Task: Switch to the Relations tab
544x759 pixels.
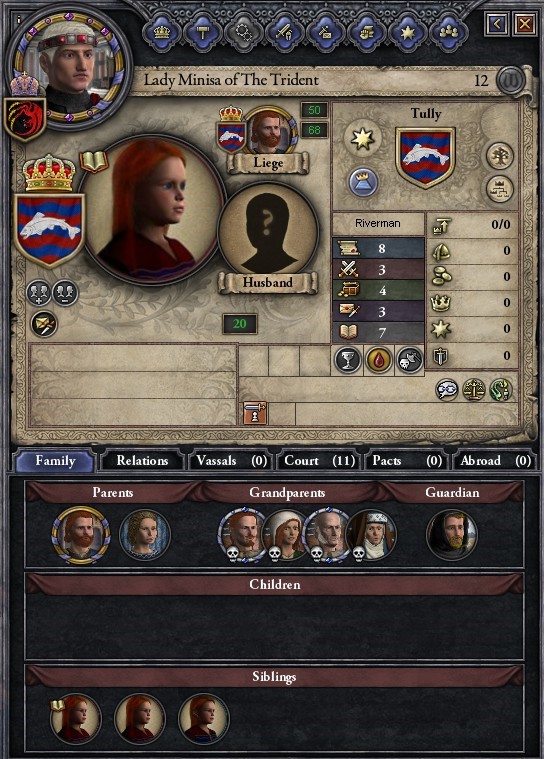Action: [x=142, y=460]
